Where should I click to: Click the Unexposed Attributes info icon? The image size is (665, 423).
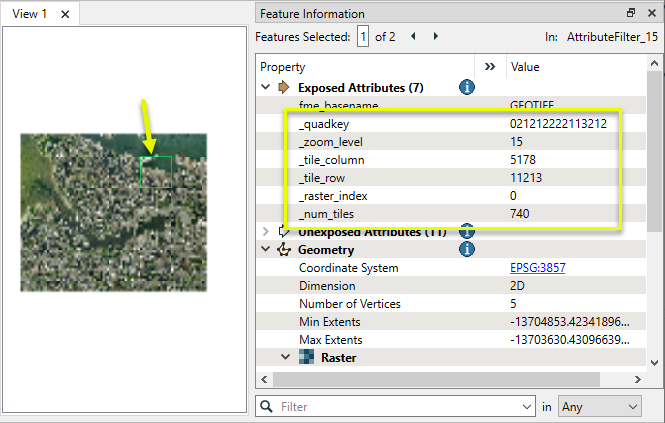click(x=466, y=232)
